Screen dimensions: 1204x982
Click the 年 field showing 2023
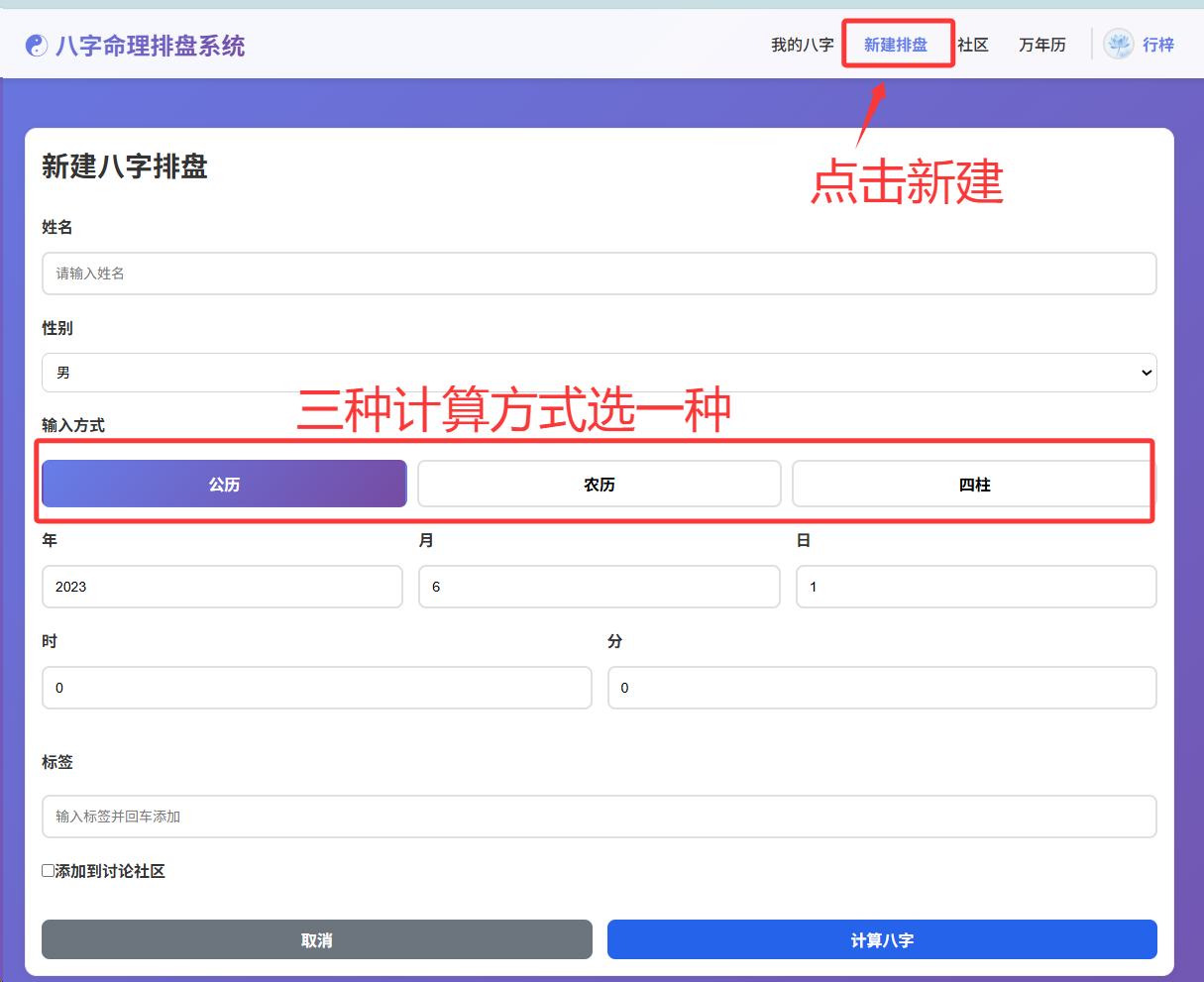coord(222,587)
